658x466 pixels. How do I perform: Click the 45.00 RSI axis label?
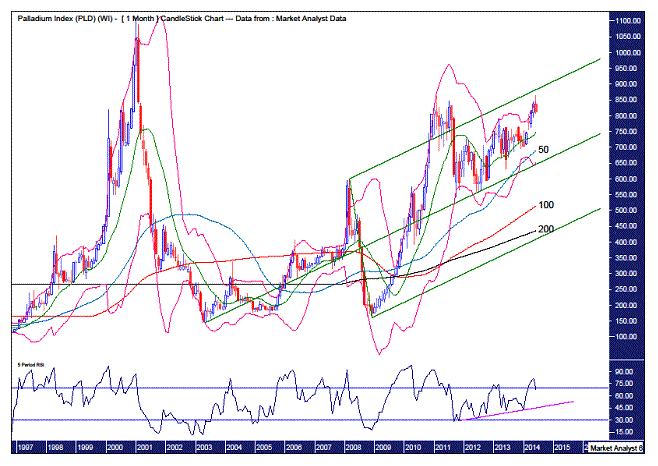624,408
